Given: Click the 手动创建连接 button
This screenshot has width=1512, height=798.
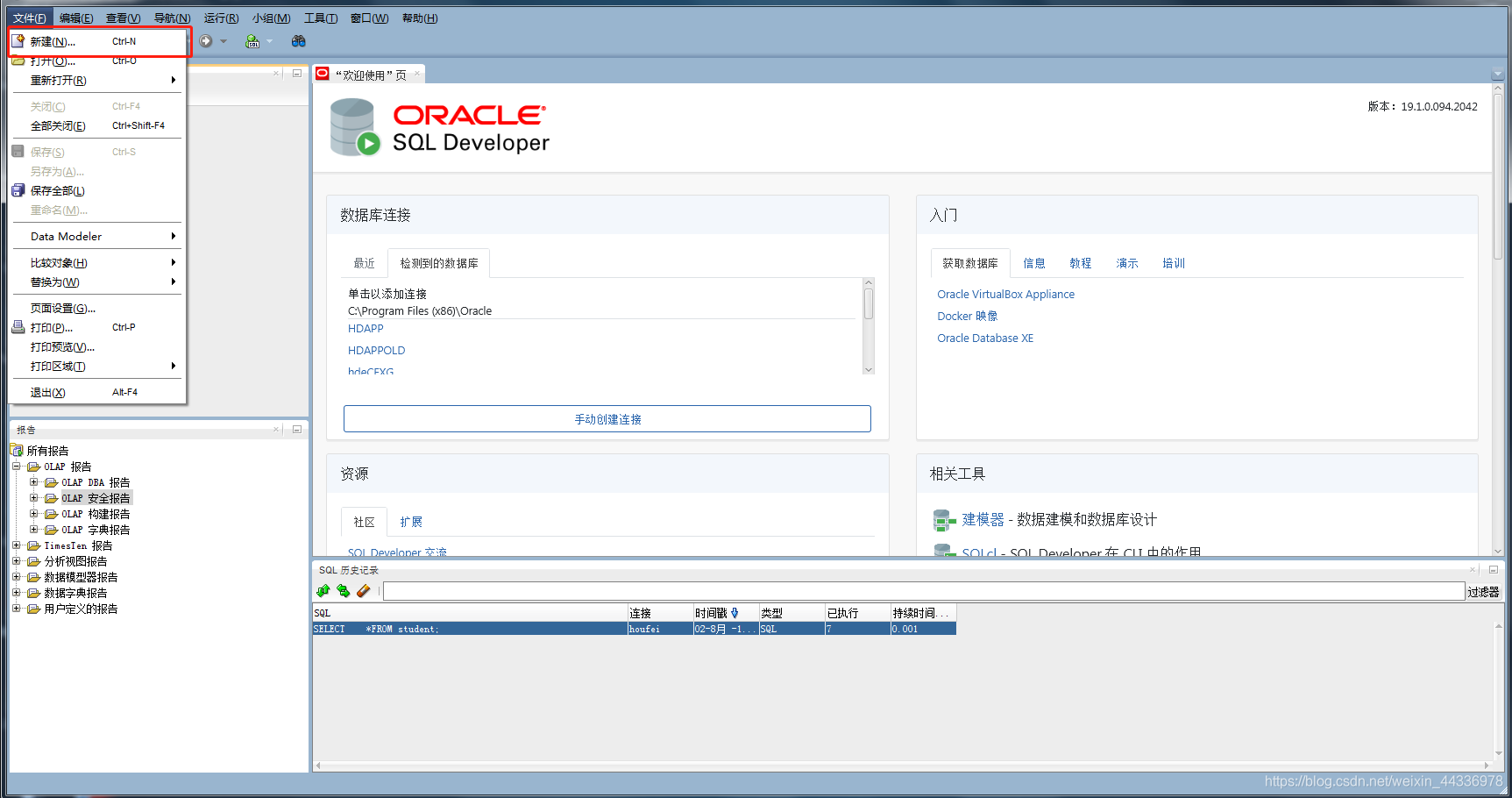Looking at the screenshot, I should [x=607, y=419].
